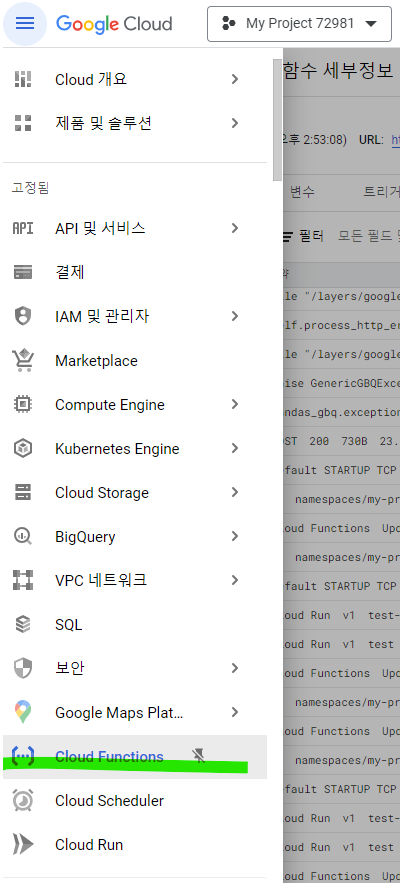Screen dimensions: 400x883
Task: Expand the VPC 네트워크 submenu chevron
Action: (235, 580)
